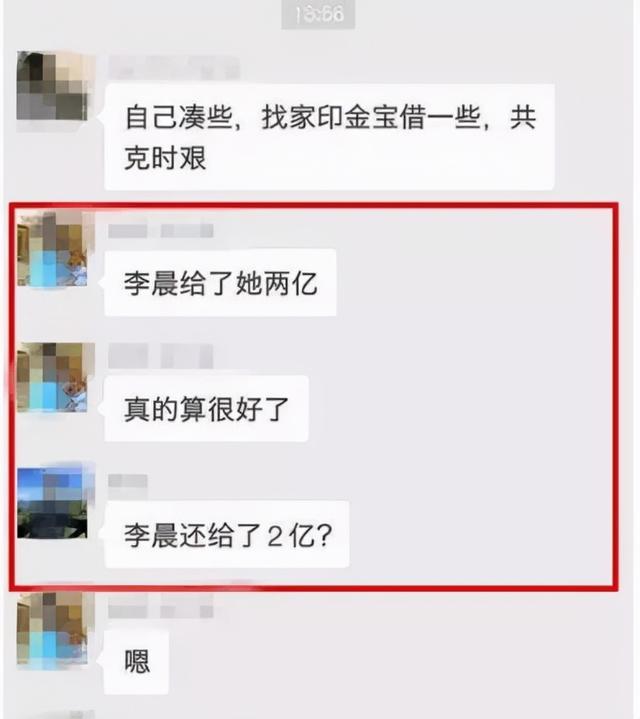The height and width of the screenshot is (719, 640).
Task: Tap blurred sender name above 李晨给了她两亿
Action: (161, 231)
